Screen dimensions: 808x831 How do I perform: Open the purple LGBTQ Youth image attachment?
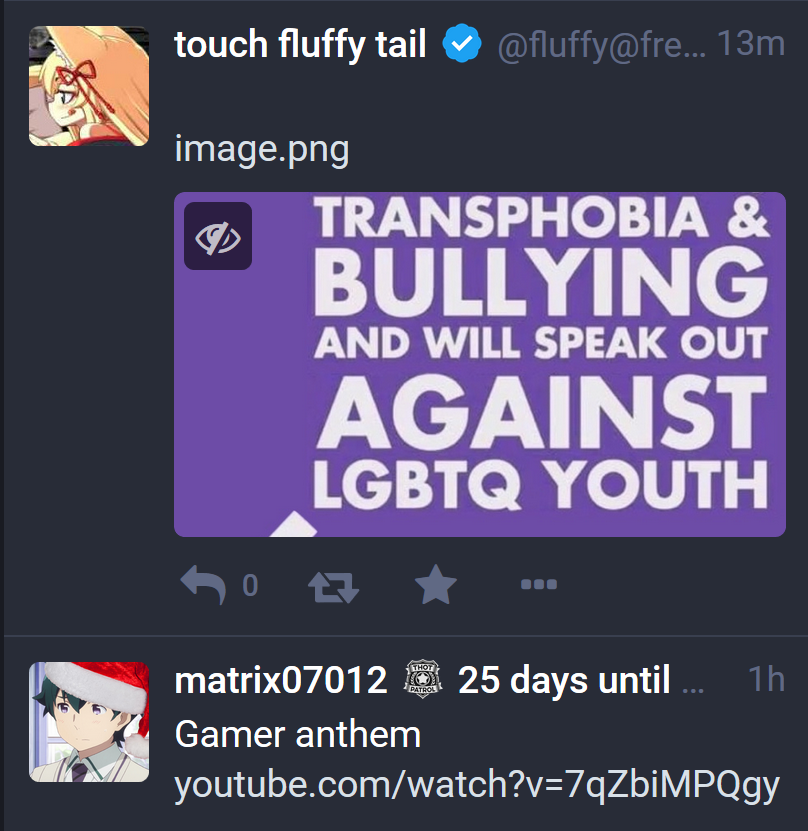pos(480,364)
